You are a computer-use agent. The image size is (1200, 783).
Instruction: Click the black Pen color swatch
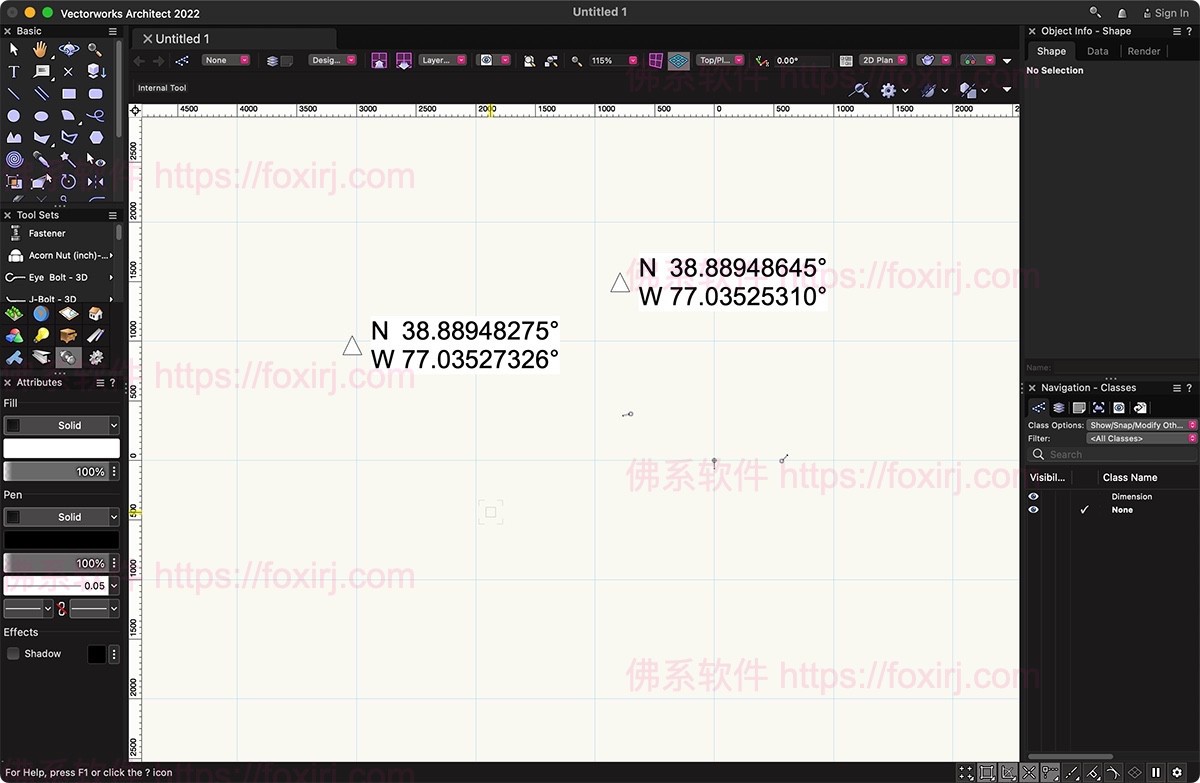coord(62,539)
